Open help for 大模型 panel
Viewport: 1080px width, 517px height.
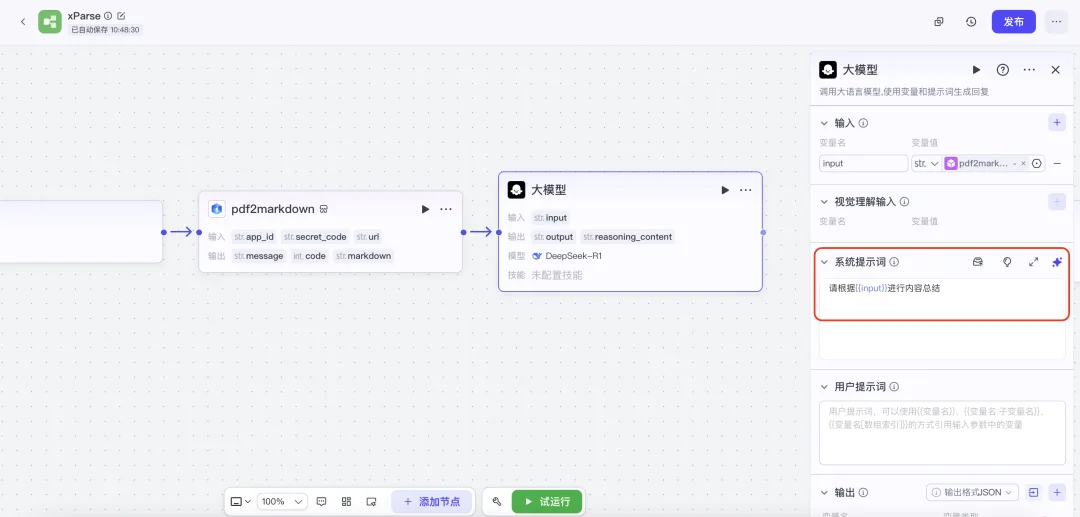point(1003,70)
